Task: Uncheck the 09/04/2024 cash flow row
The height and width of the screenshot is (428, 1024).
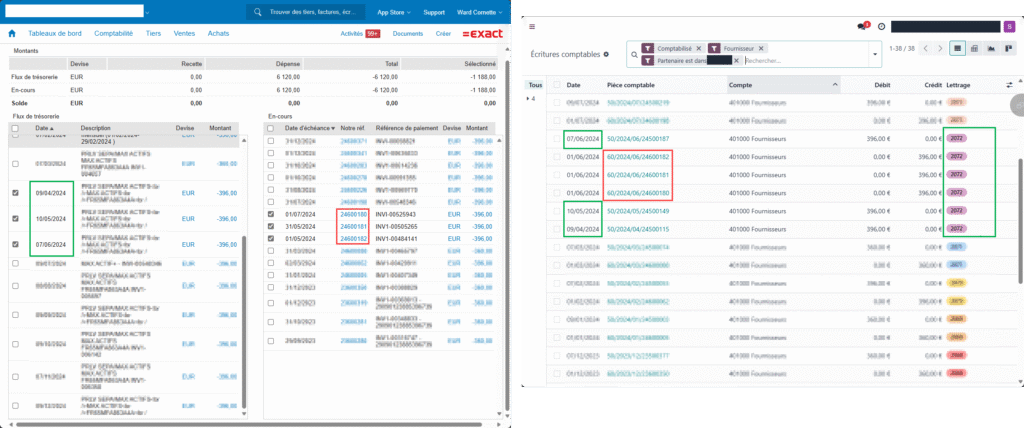Action: click(x=15, y=194)
